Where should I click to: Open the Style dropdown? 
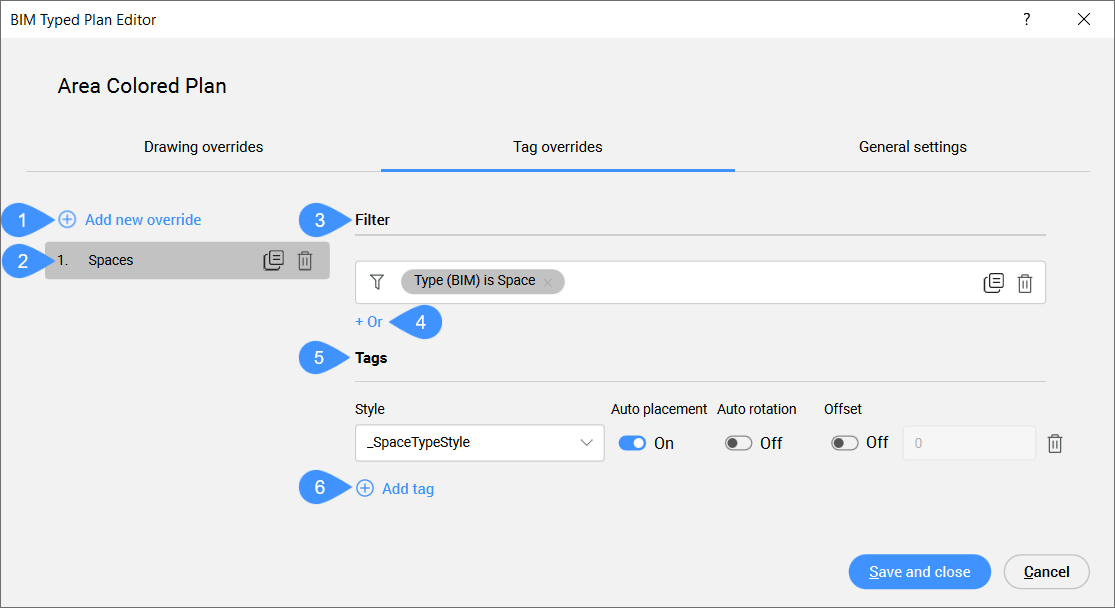(x=479, y=443)
